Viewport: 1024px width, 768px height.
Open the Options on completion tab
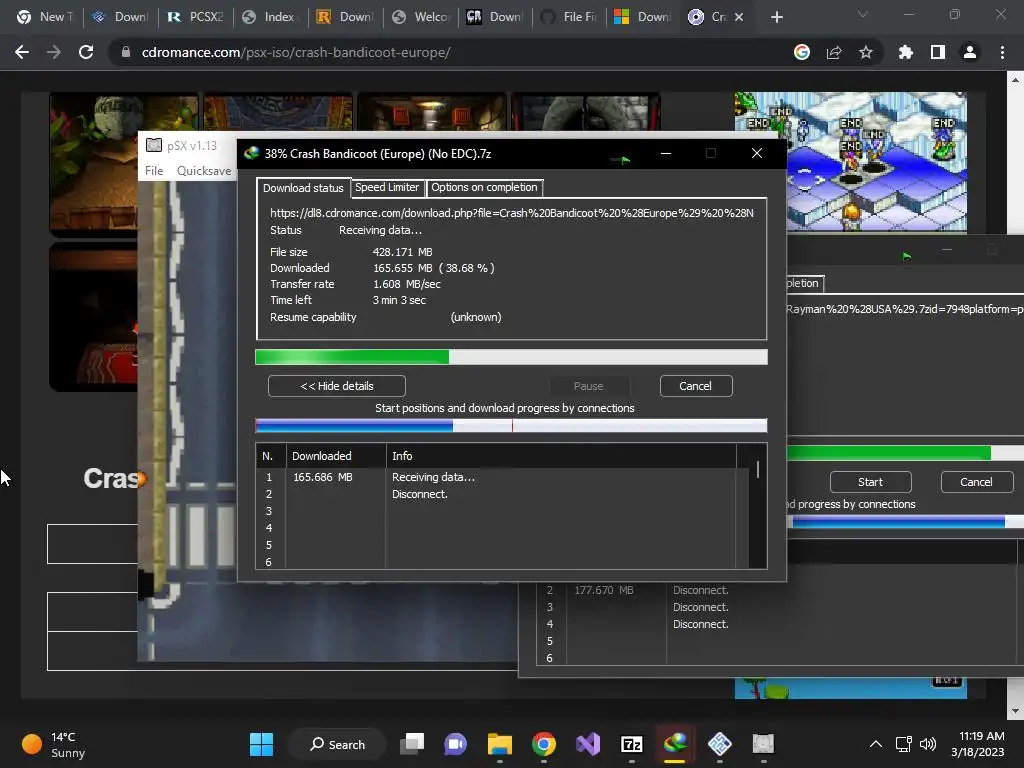tap(484, 187)
